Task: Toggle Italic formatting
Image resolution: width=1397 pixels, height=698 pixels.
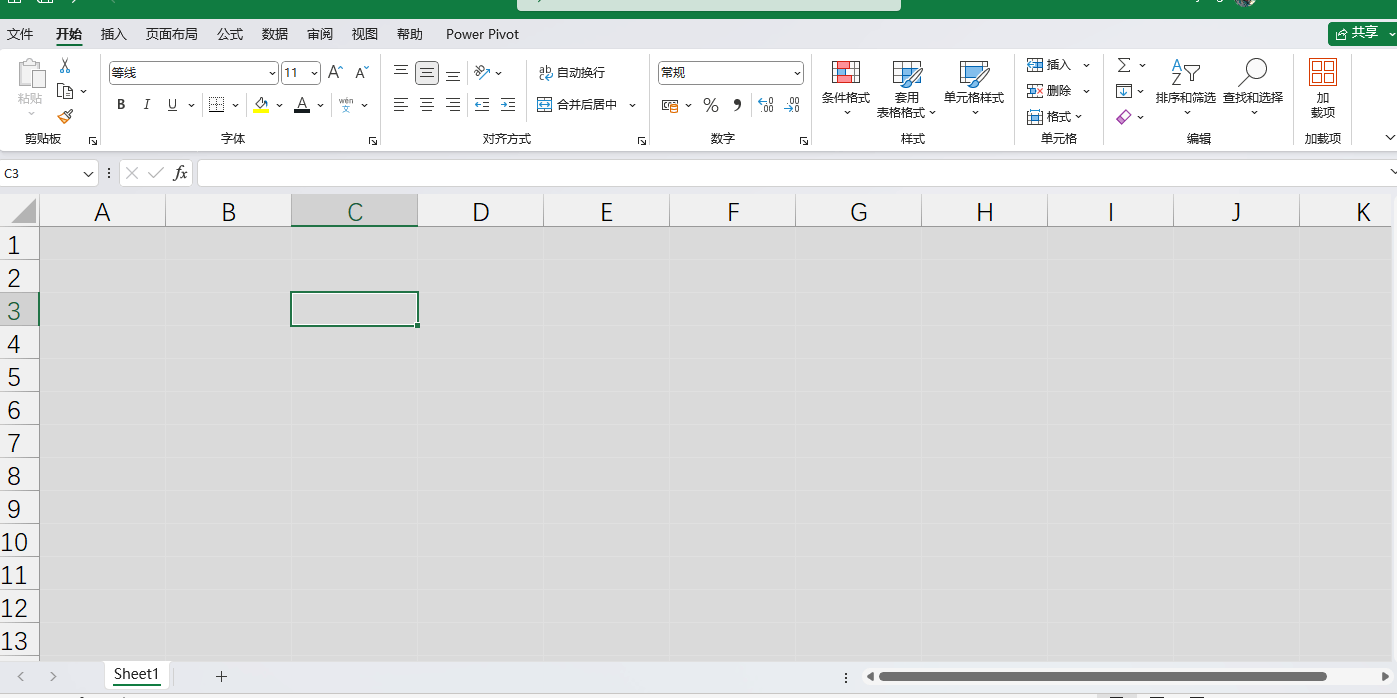Action: tap(147, 105)
